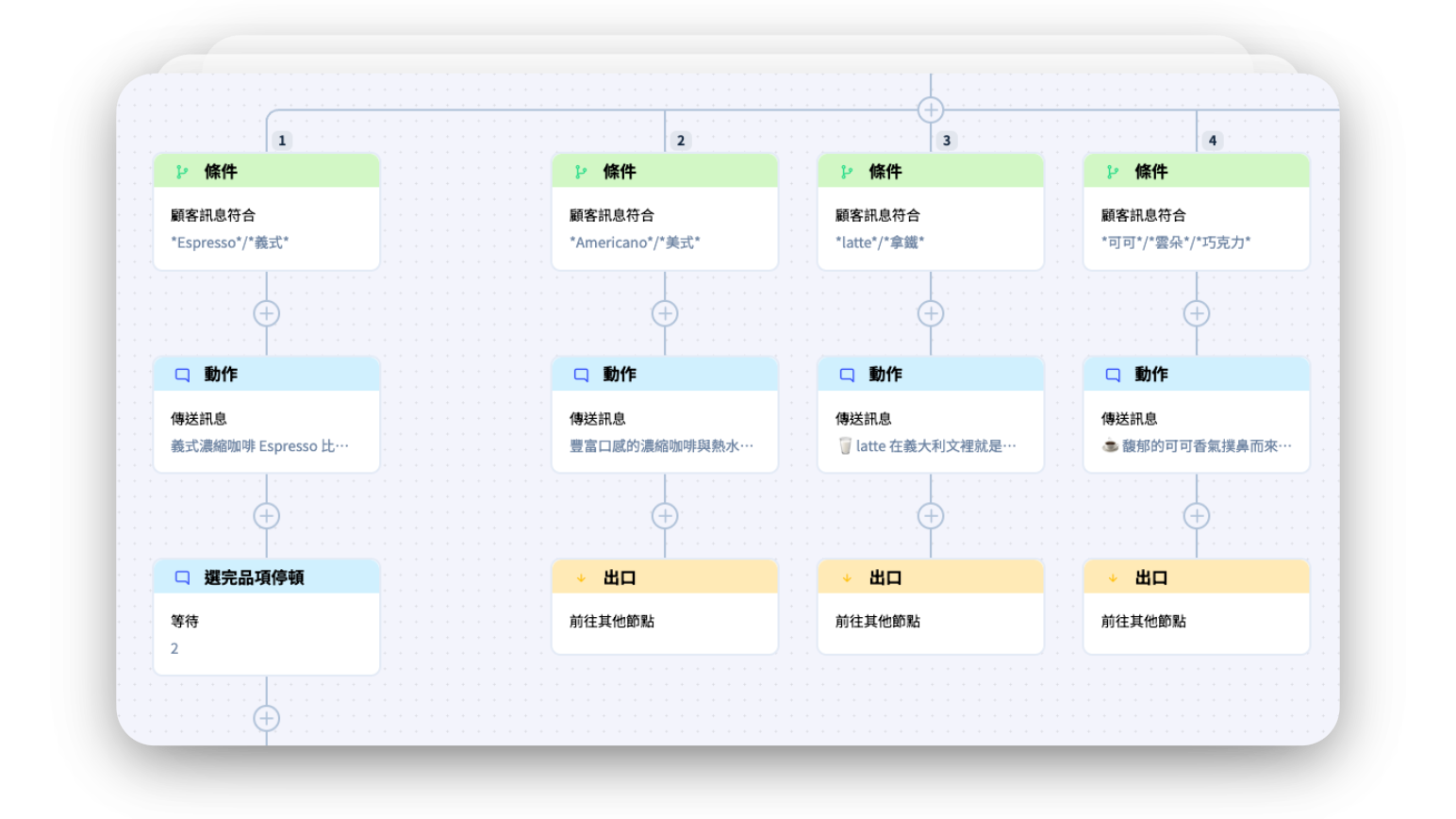
Task: Click arrow icon on branch 2 出口 node
Action: click(x=581, y=577)
